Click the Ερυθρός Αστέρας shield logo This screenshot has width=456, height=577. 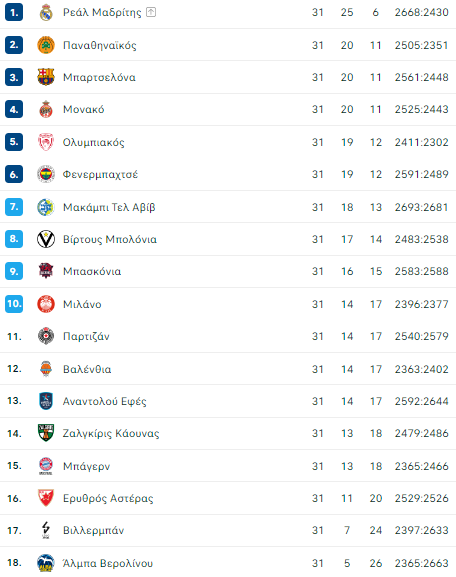(x=46, y=498)
